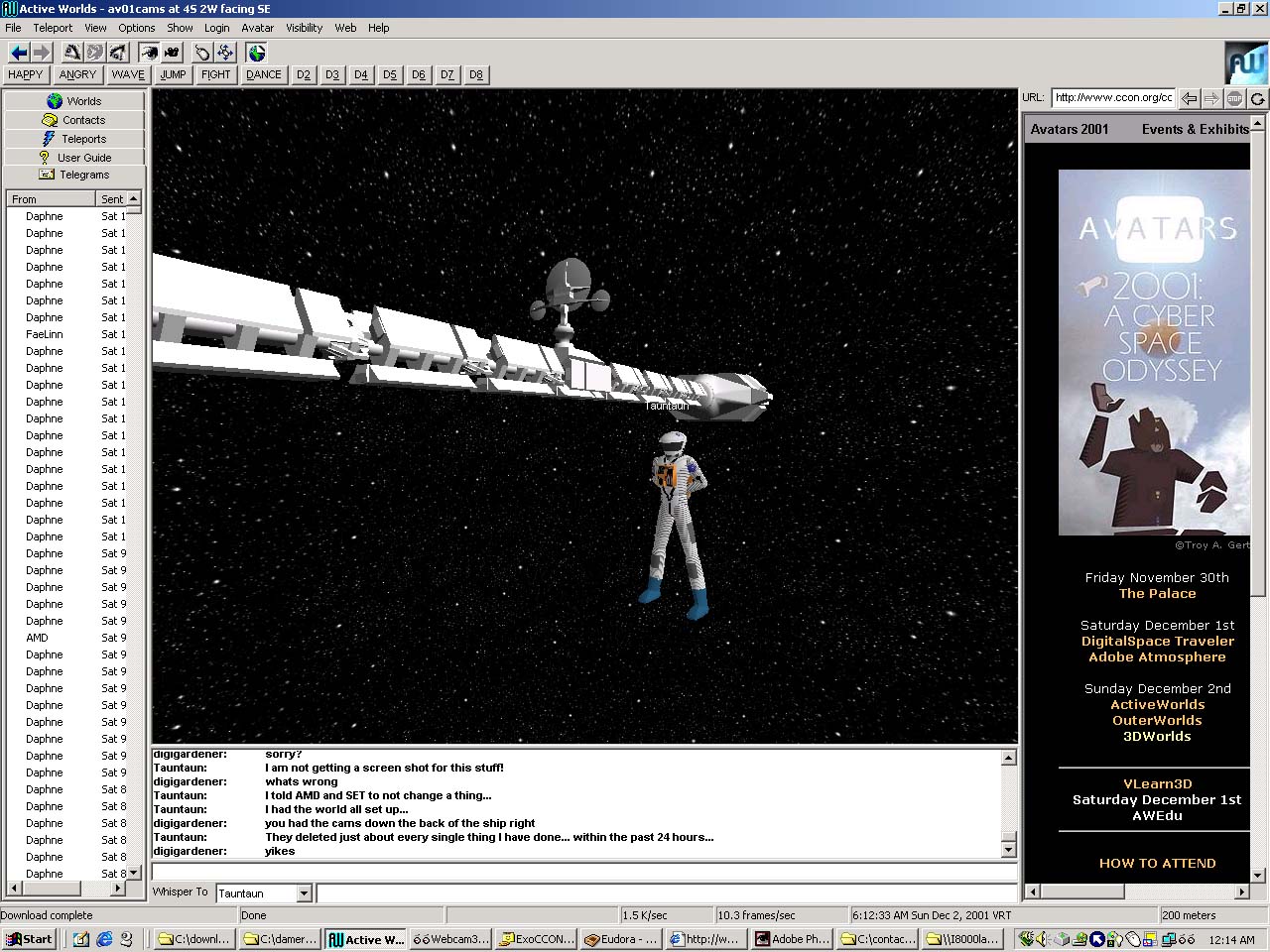The image size is (1270, 952).
Task: Switch to first person eye view
Action: pos(149,53)
